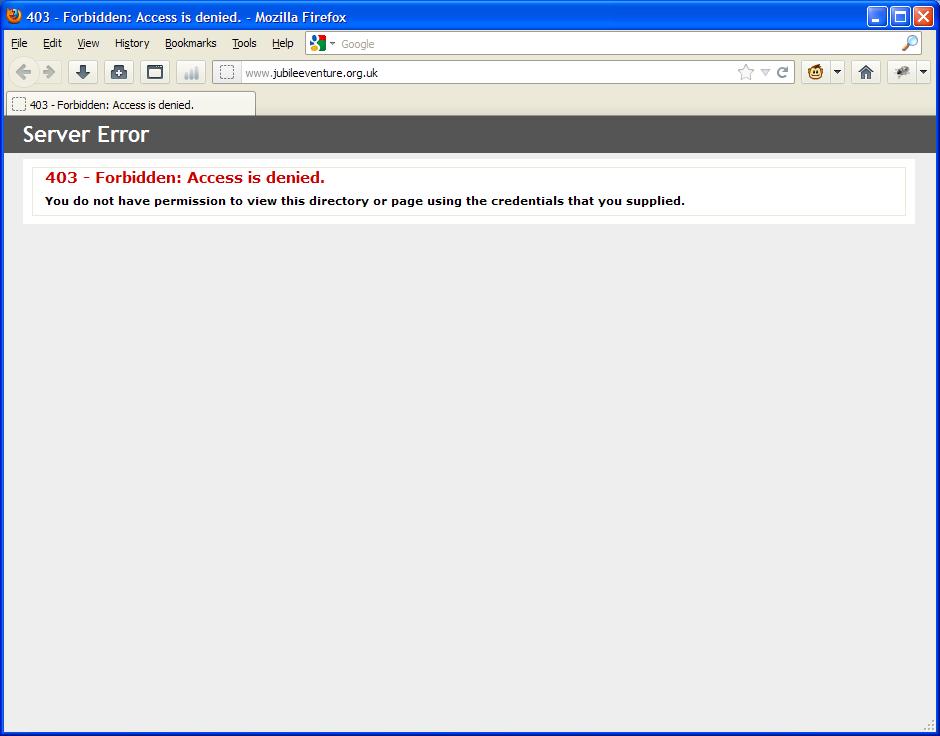Open the Bookmarks menu
The width and height of the screenshot is (940, 736).
190,43
